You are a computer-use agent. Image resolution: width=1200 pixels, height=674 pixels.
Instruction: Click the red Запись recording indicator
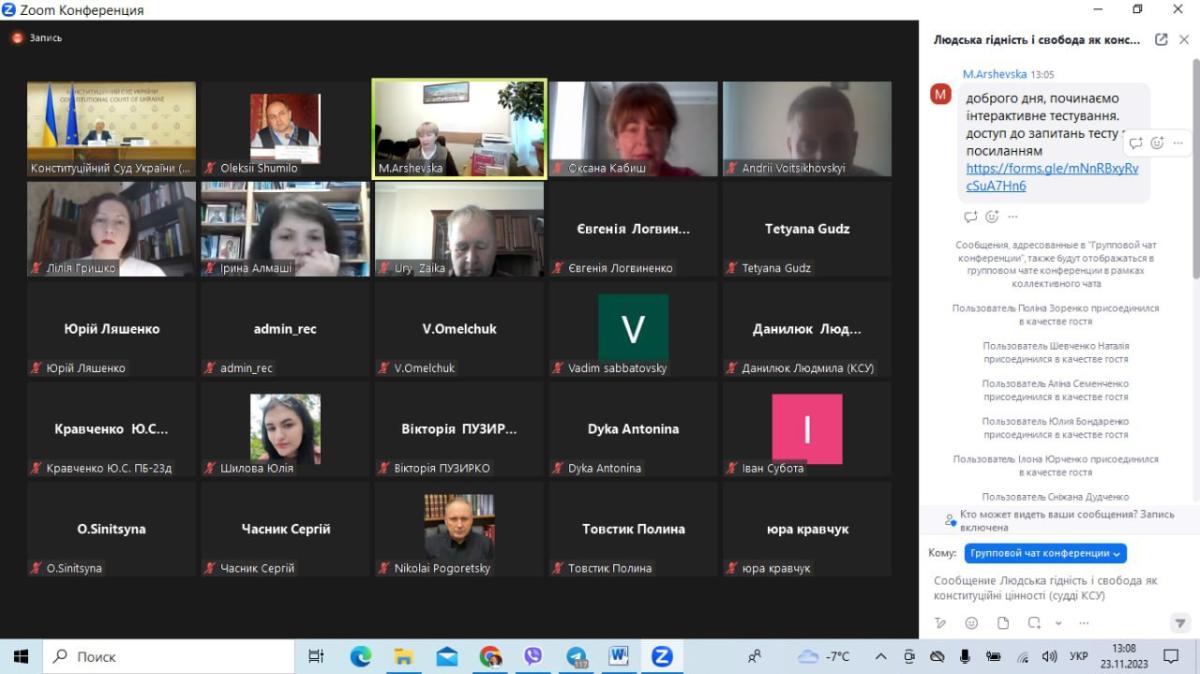click(x=37, y=38)
